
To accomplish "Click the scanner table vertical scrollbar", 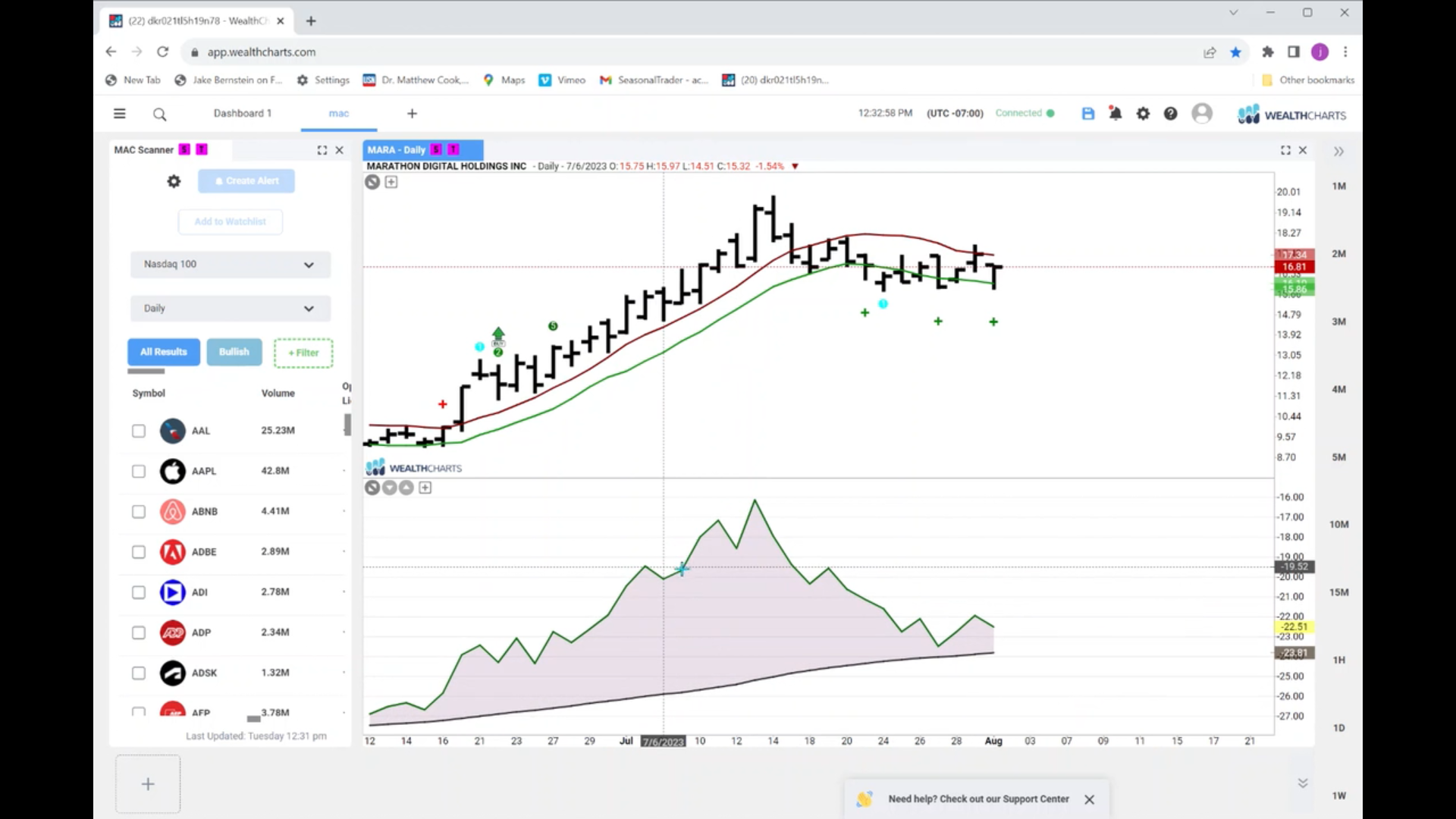I will [347, 425].
